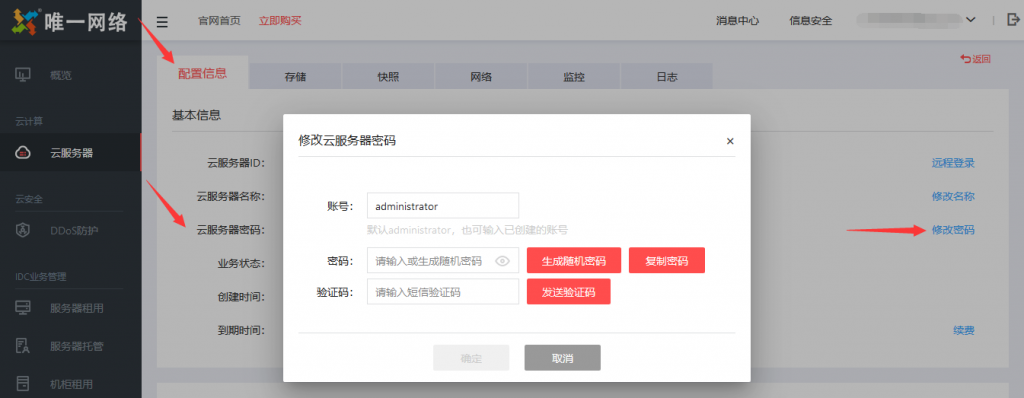Select 云服务器 in the sidebar
1024x398 pixels.
[x=71, y=153]
